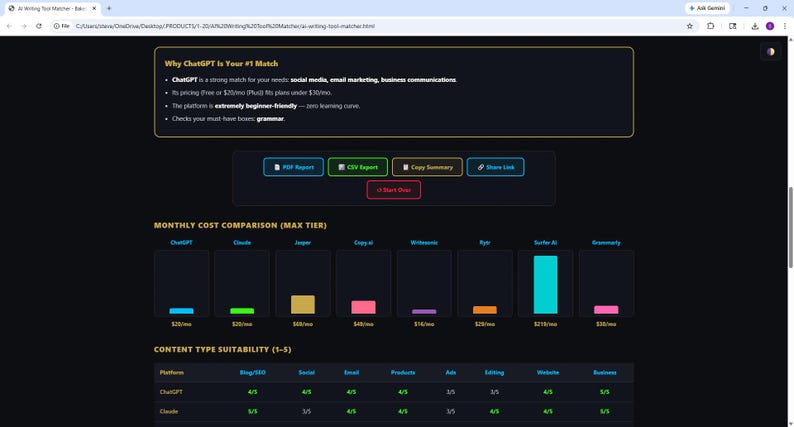
Task: Click Claude in the suitability table
Action: pyautogui.click(x=169, y=411)
